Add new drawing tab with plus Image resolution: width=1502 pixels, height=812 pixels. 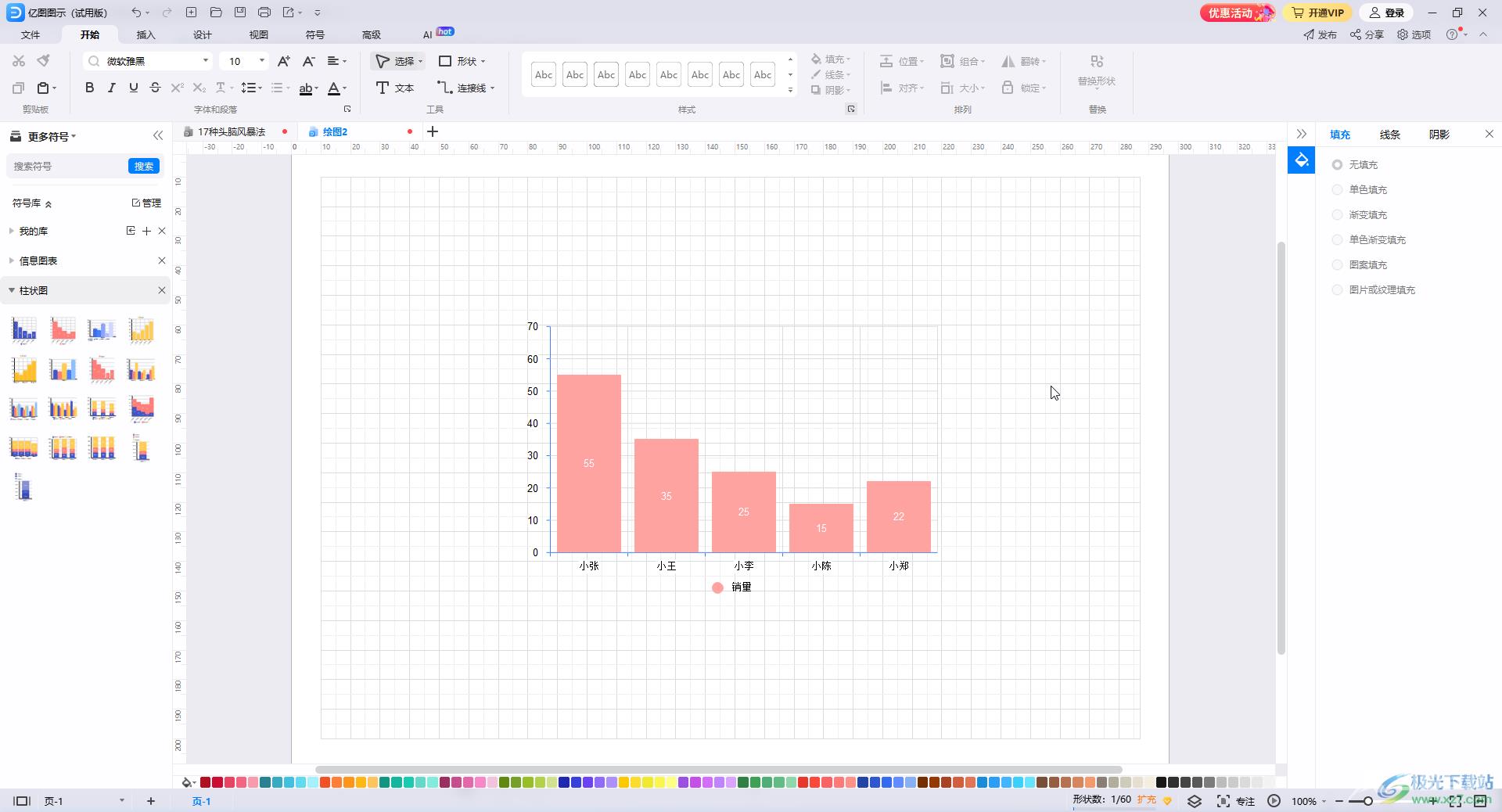[433, 131]
